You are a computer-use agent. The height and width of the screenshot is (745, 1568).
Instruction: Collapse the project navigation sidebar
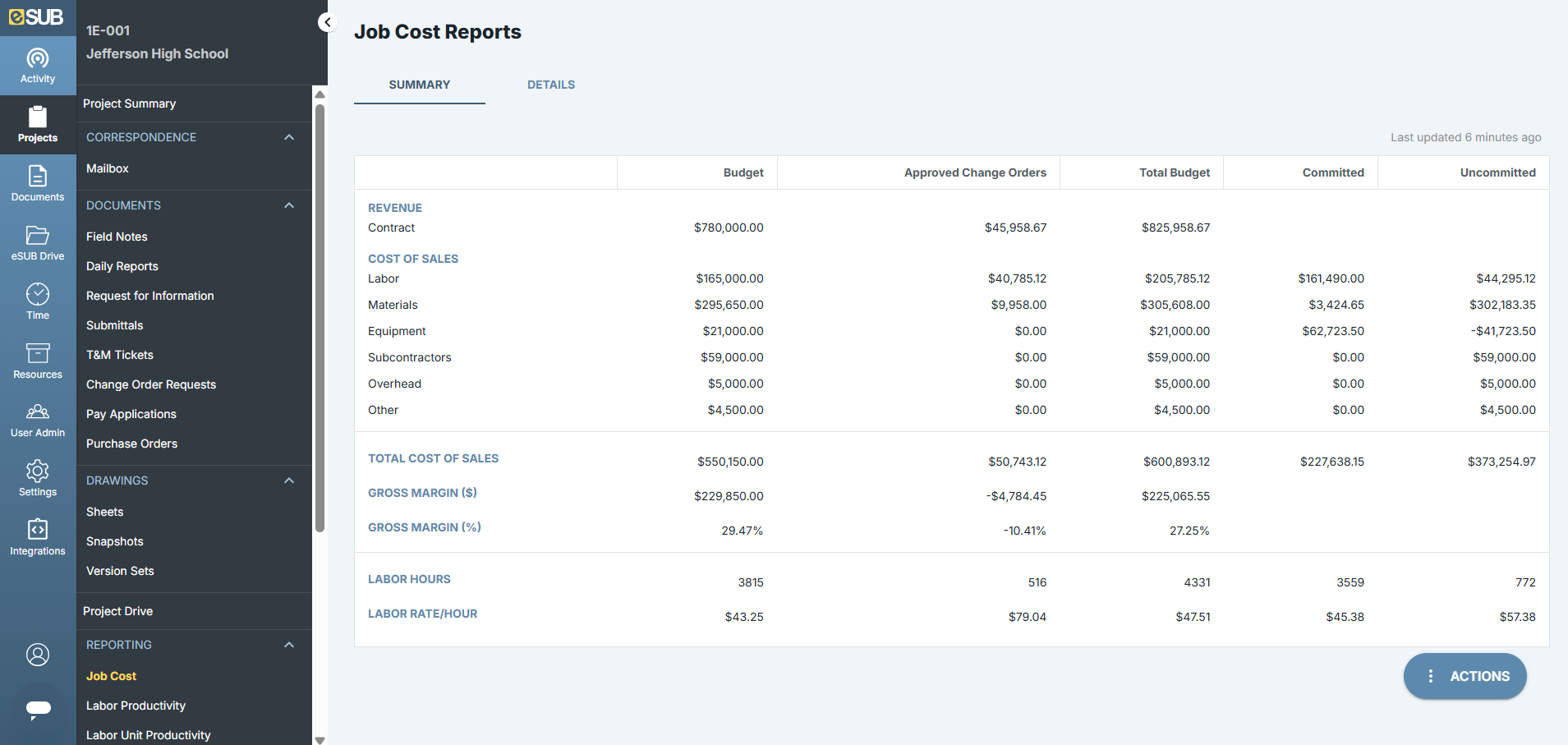tap(327, 22)
